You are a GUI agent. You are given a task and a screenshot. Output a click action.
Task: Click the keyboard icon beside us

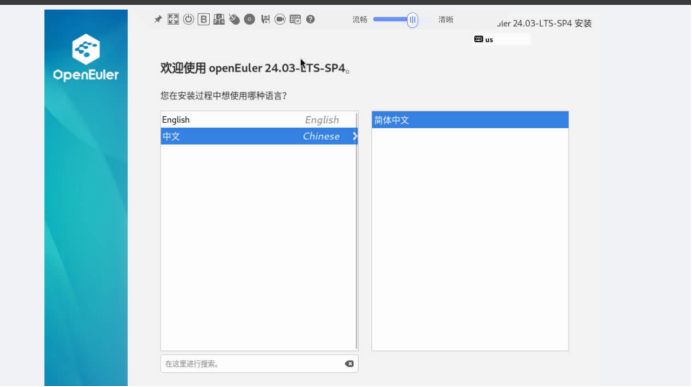click(478, 39)
